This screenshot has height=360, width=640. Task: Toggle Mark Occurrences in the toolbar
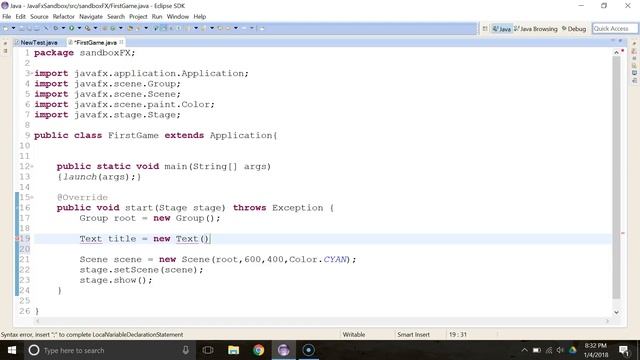tap(164, 28)
